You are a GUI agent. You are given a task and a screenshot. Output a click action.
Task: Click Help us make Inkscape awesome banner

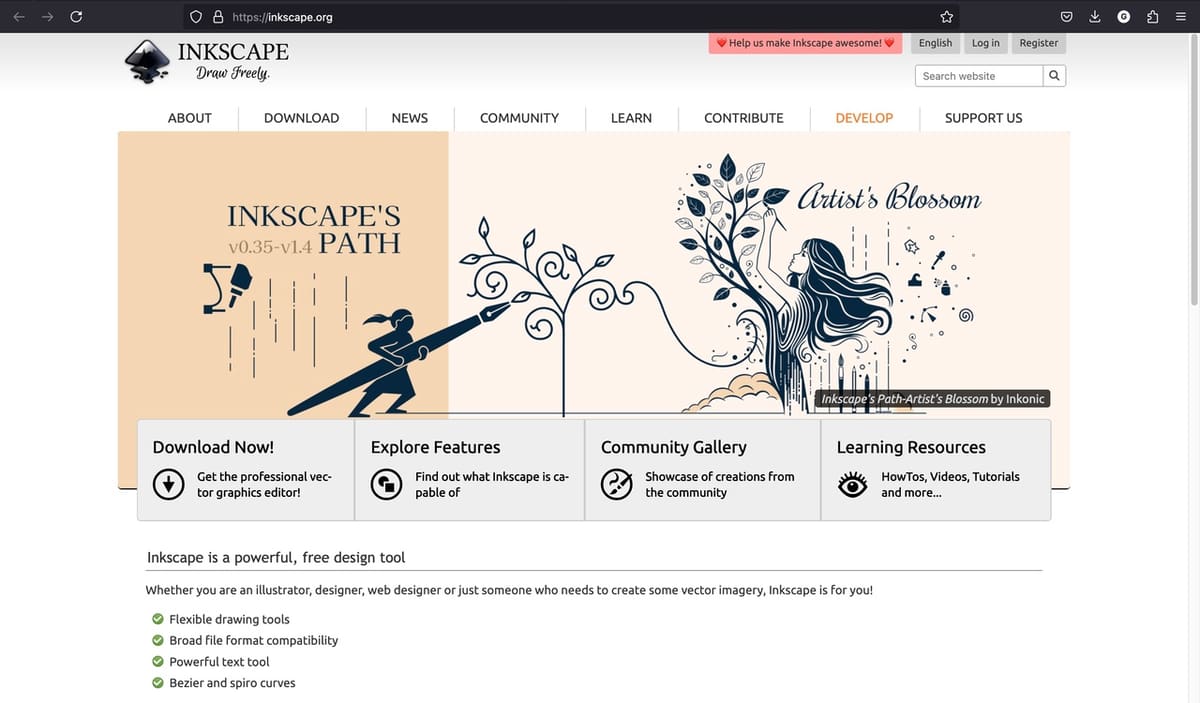click(x=806, y=43)
